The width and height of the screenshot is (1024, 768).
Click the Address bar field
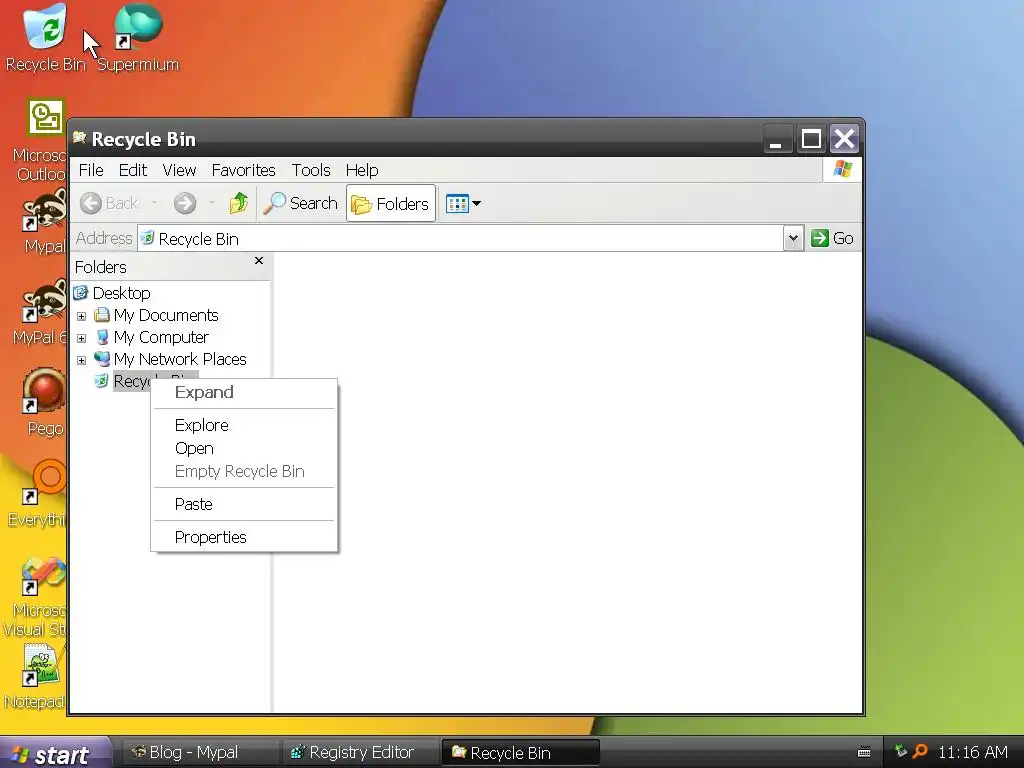pyautogui.click(x=460, y=238)
